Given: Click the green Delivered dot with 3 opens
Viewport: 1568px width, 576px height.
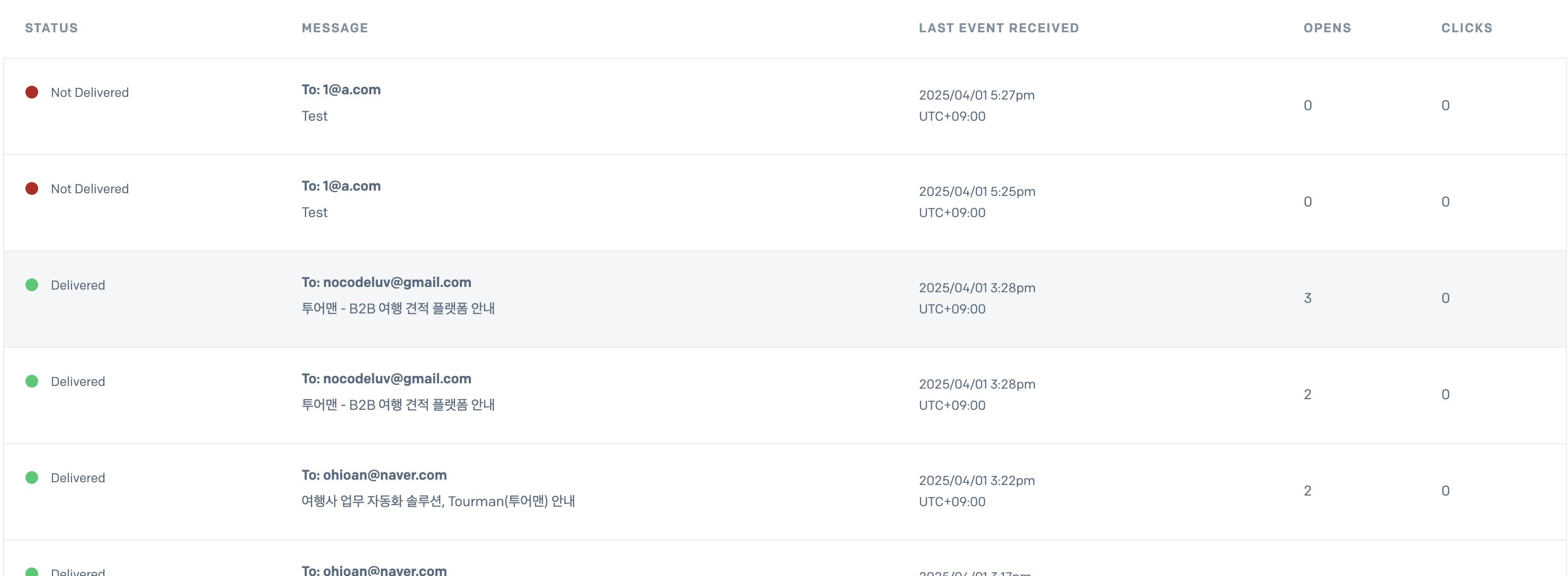Looking at the screenshot, I should [x=32, y=285].
